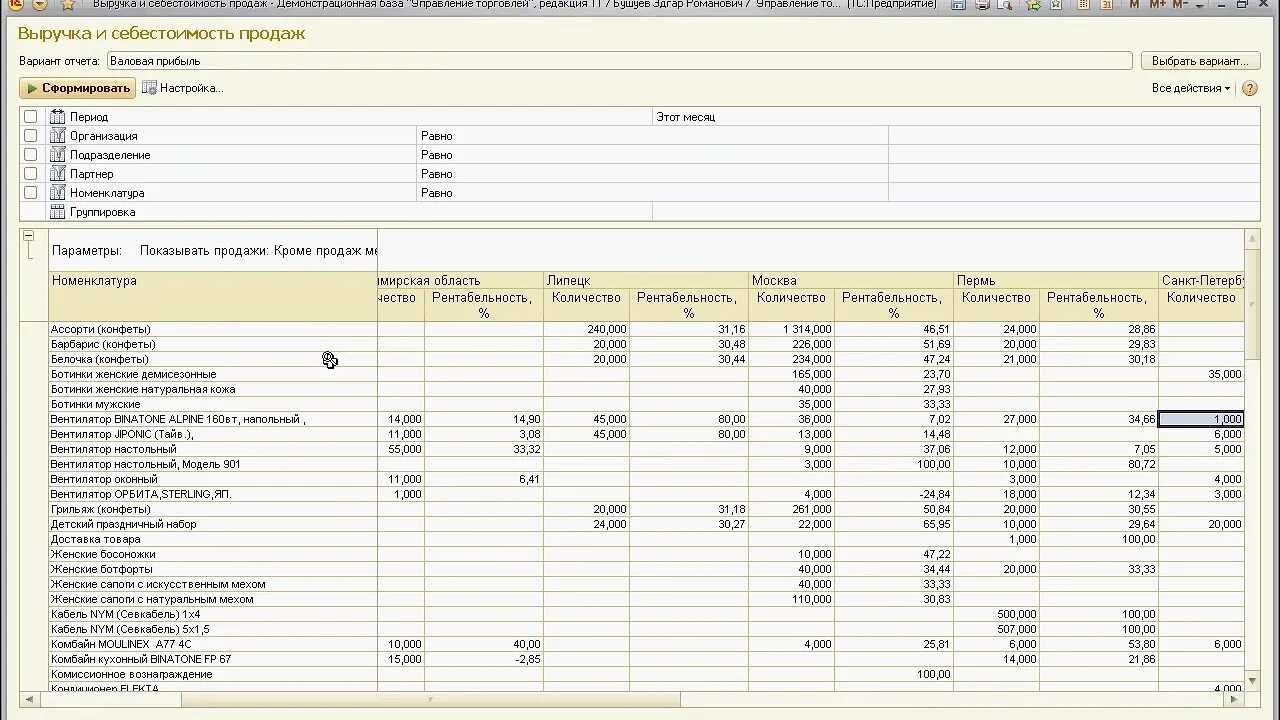Click the -24,84 profitability cell

point(894,494)
